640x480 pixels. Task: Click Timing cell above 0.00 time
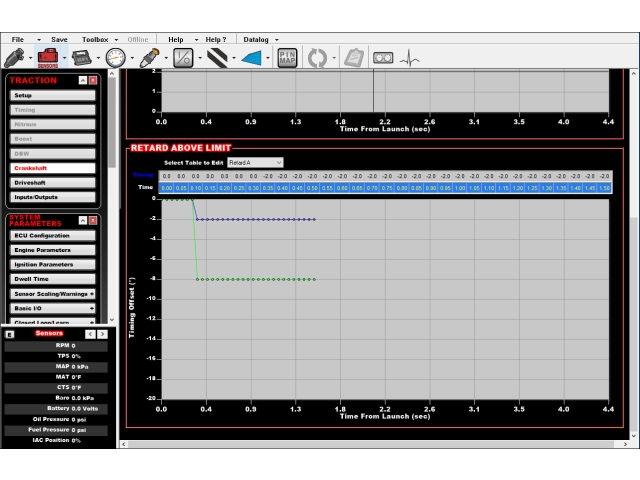click(167, 176)
